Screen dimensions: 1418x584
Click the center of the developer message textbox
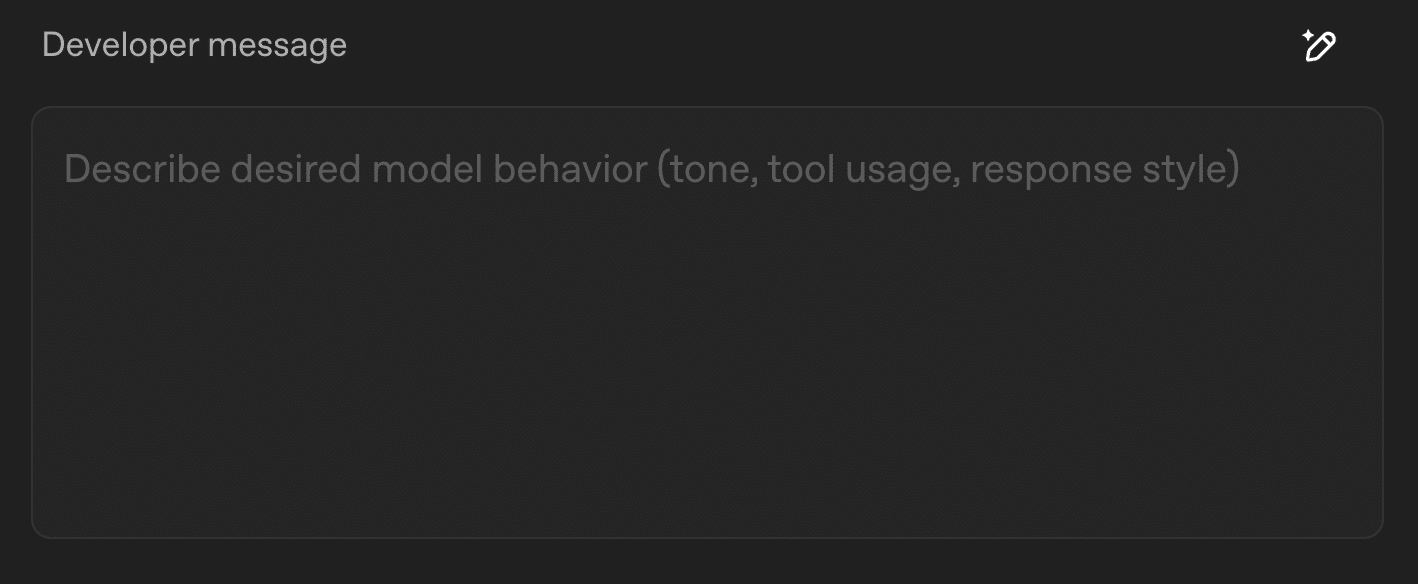[x=707, y=322]
